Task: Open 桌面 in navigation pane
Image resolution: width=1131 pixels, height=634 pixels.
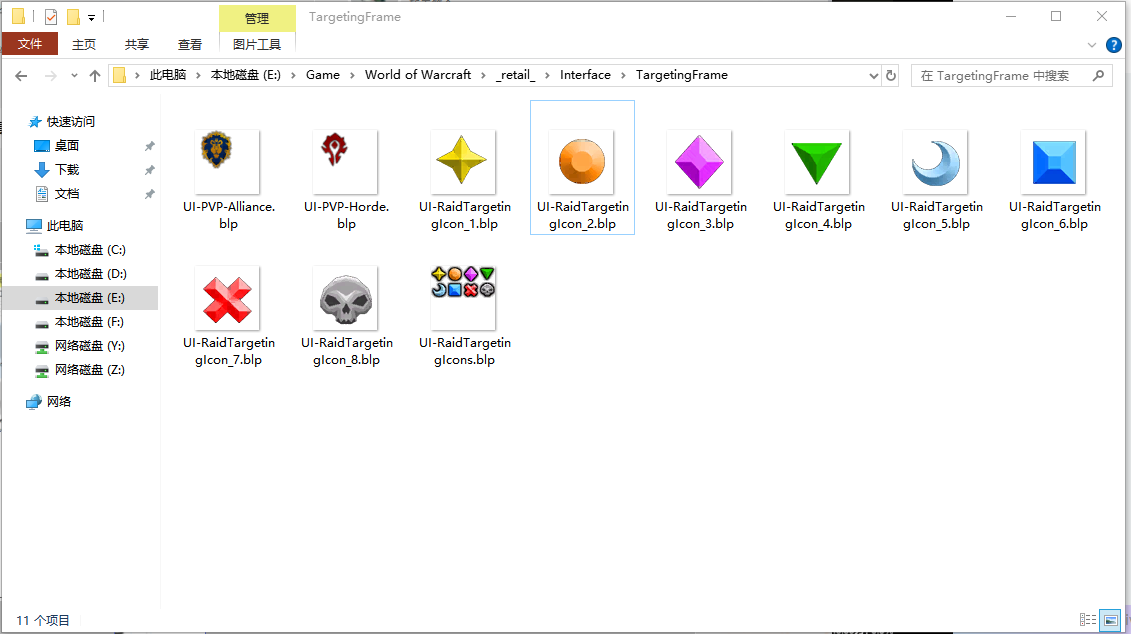Action: tap(66, 146)
